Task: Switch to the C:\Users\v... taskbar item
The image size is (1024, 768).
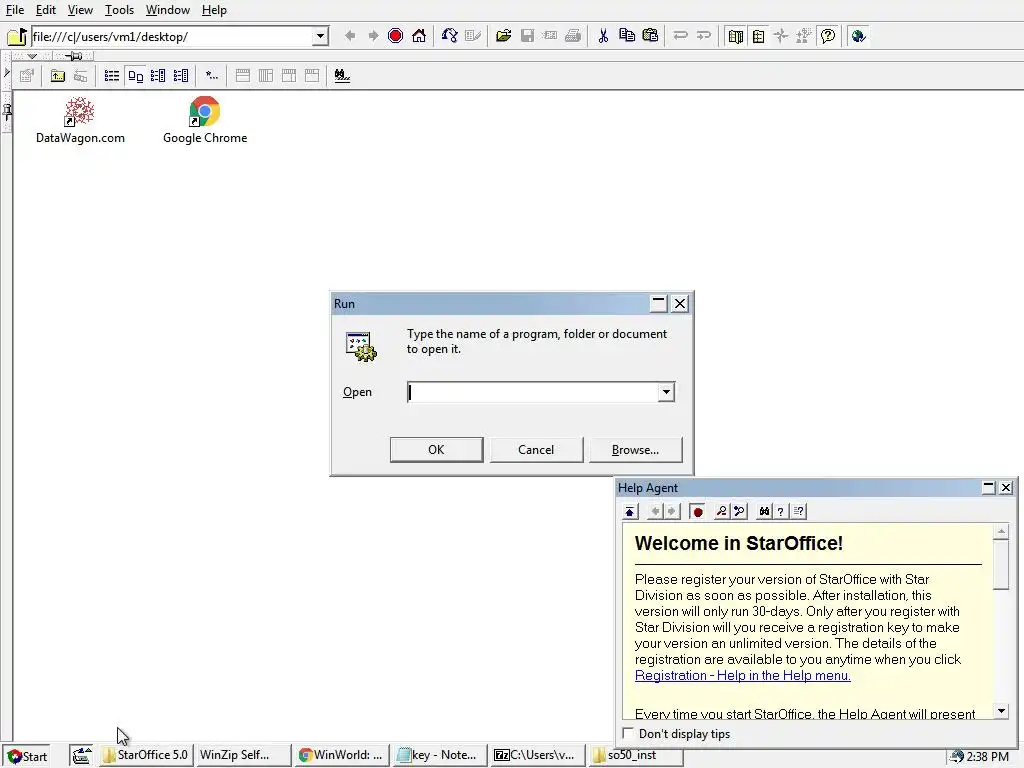Action: (x=537, y=755)
